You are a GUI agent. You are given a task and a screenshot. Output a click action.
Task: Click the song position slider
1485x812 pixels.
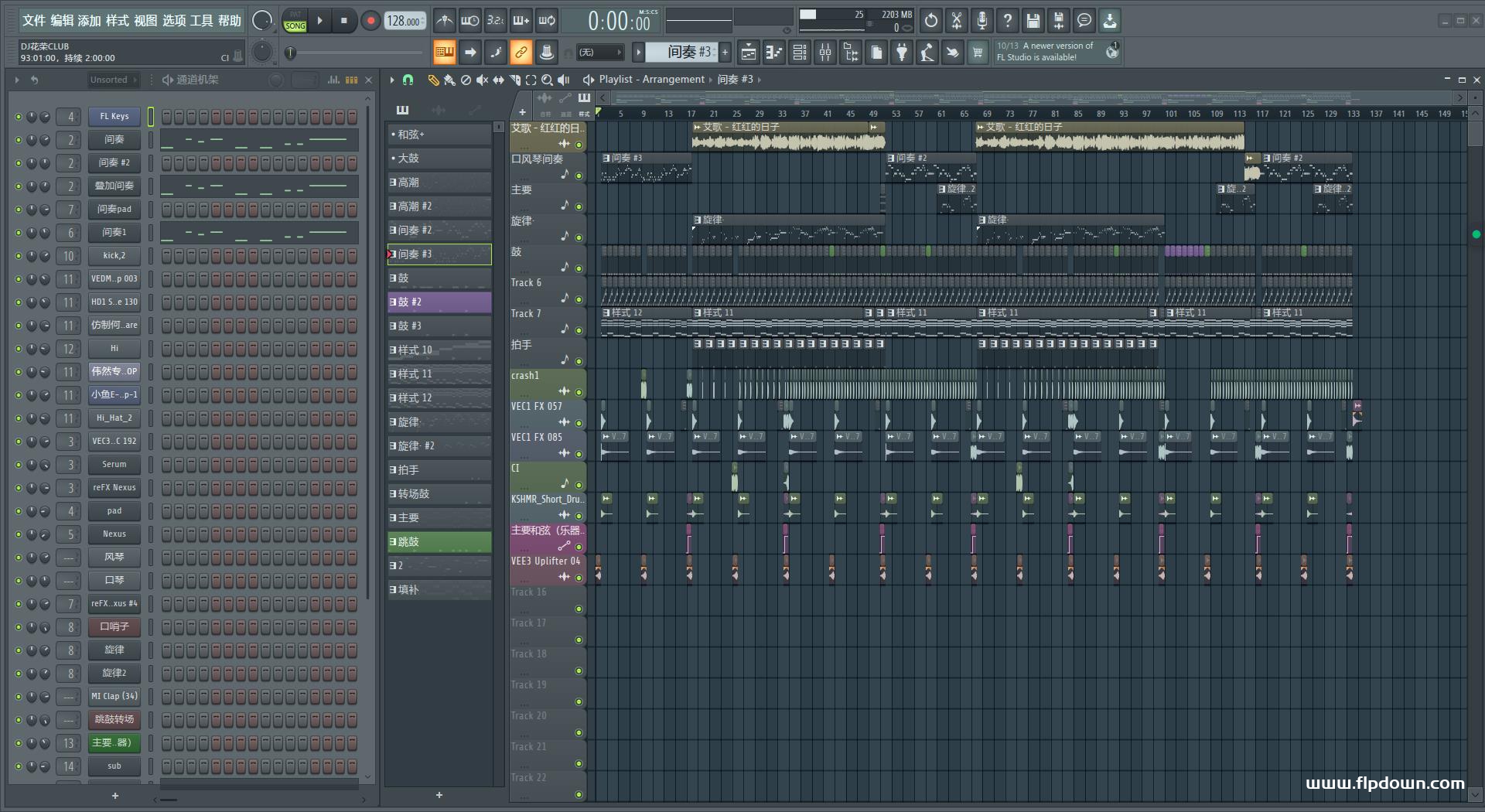pos(354,53)
